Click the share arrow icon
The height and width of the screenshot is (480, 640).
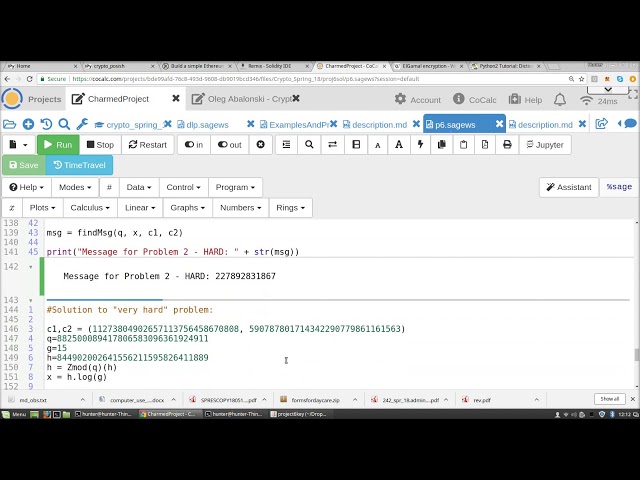pyautogui.click(x=601, y=124)
